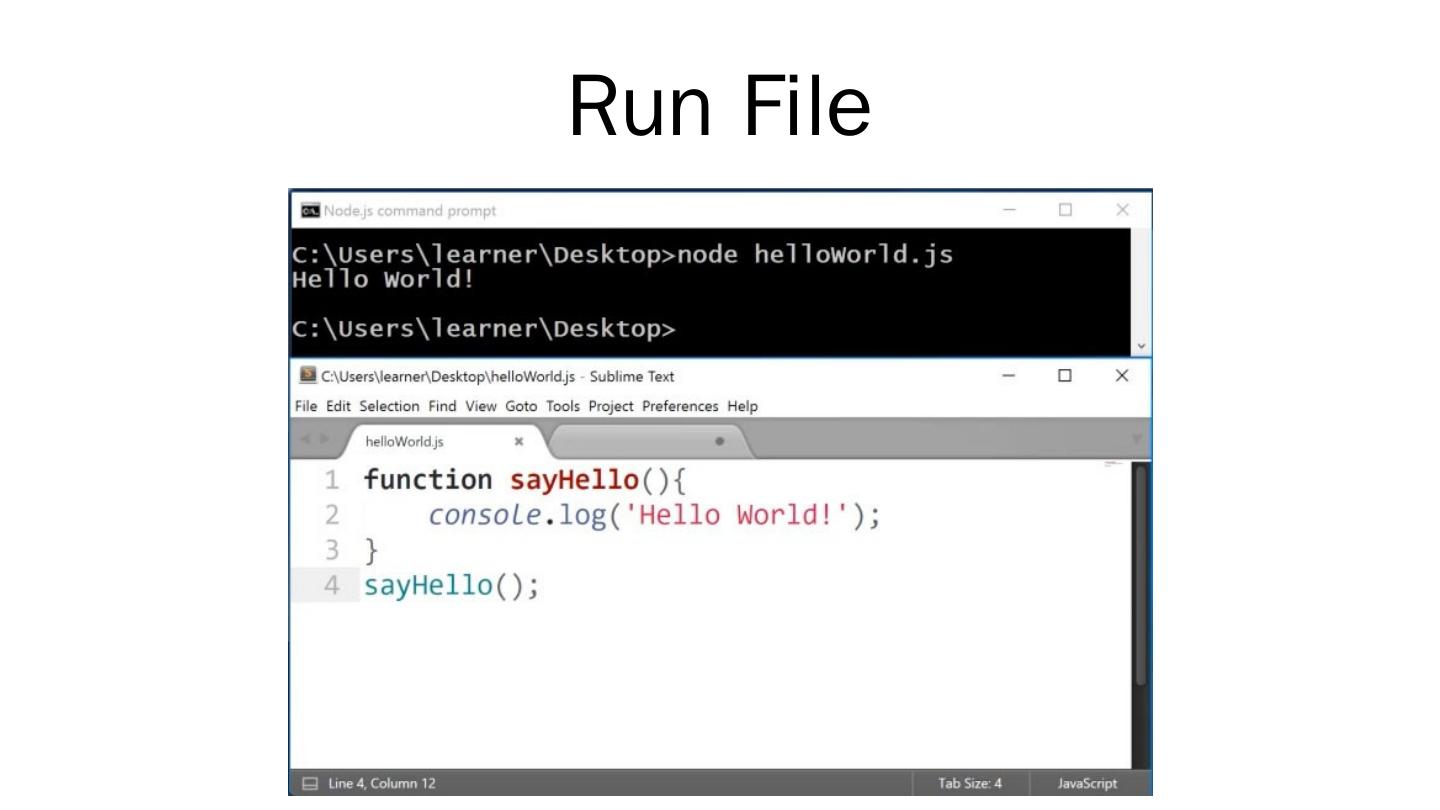
Task: Click the command prompt scrollbar down arrow
Action: [1141, 347]
